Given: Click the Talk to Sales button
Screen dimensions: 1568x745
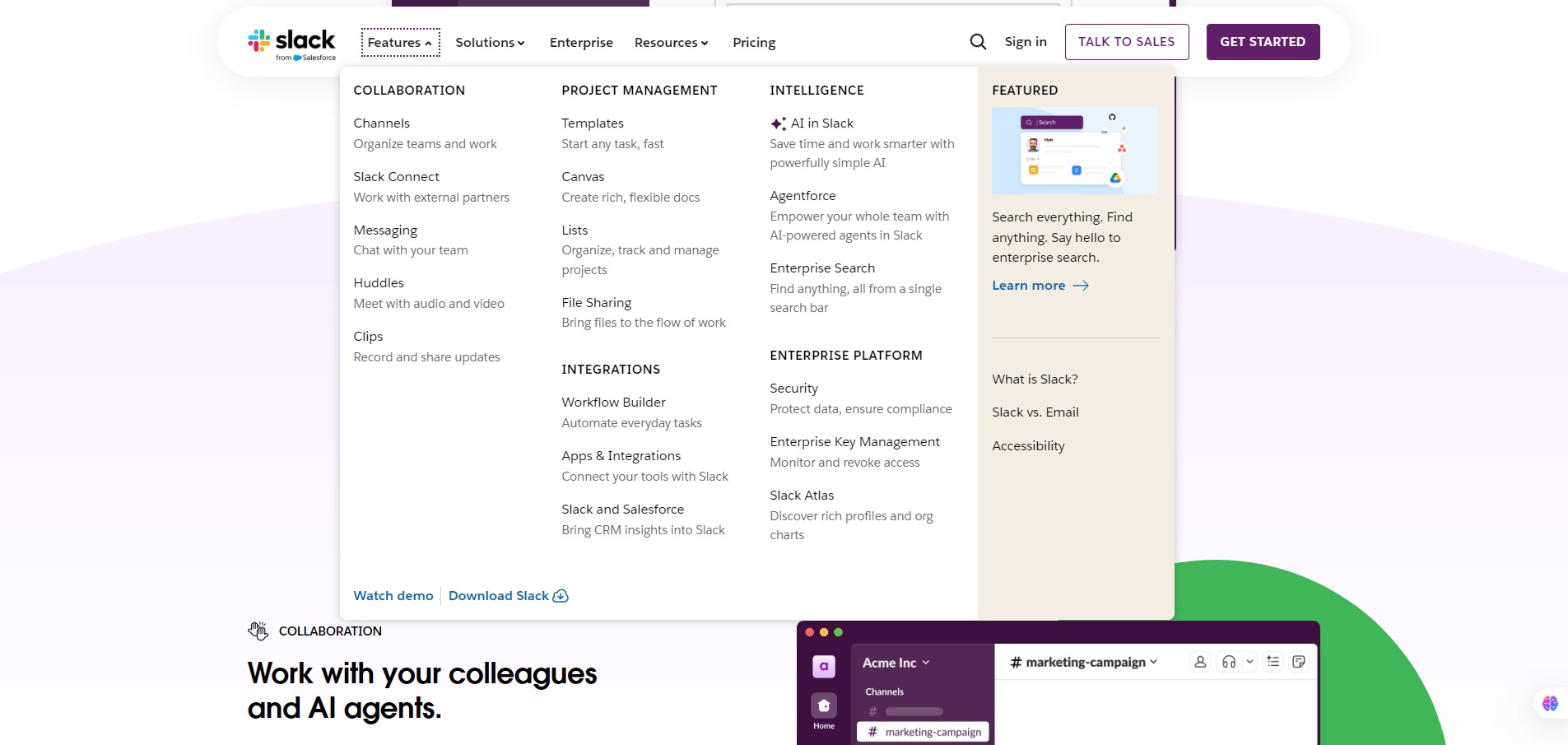Looking at the screenshot, I should 1127,42.
